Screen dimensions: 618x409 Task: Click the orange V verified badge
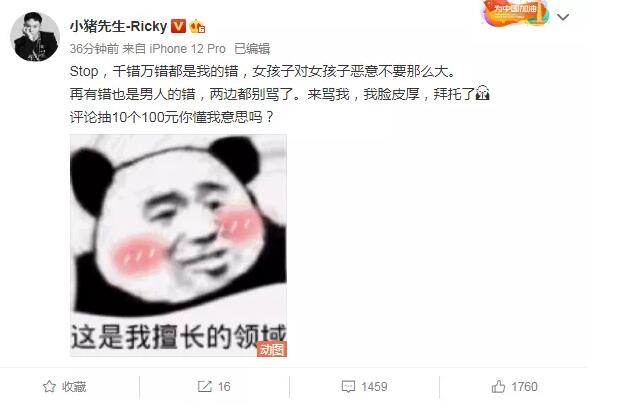(179, 26)
